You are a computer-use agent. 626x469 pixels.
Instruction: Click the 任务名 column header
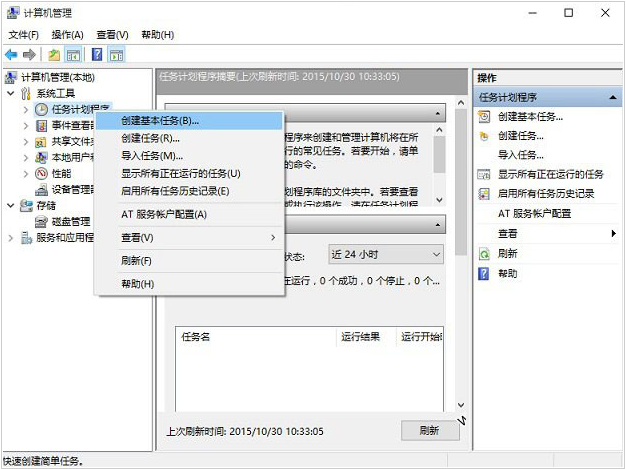click(196, 337)
